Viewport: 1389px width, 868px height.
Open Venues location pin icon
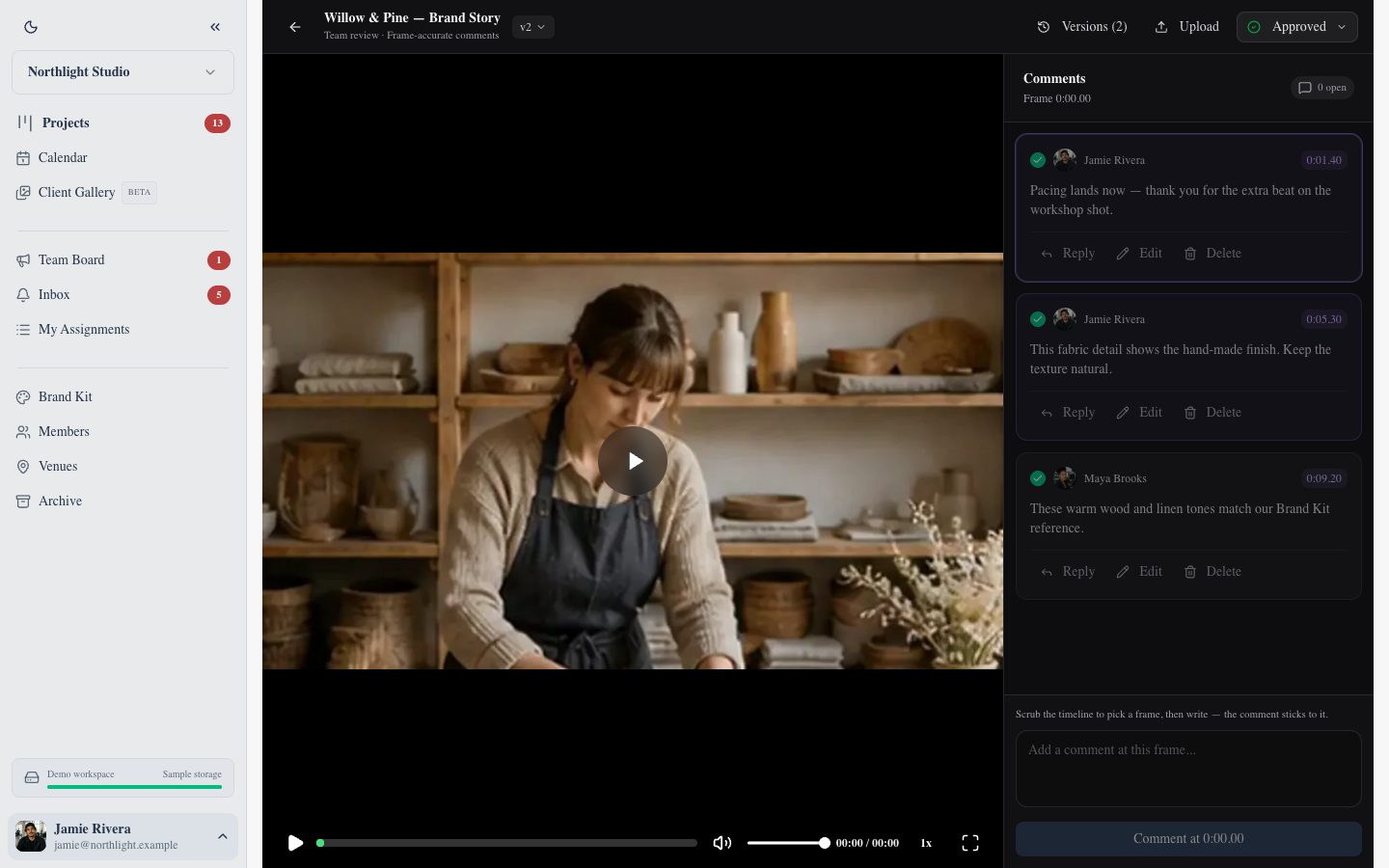pyautogui.click(x=23, y=466)
